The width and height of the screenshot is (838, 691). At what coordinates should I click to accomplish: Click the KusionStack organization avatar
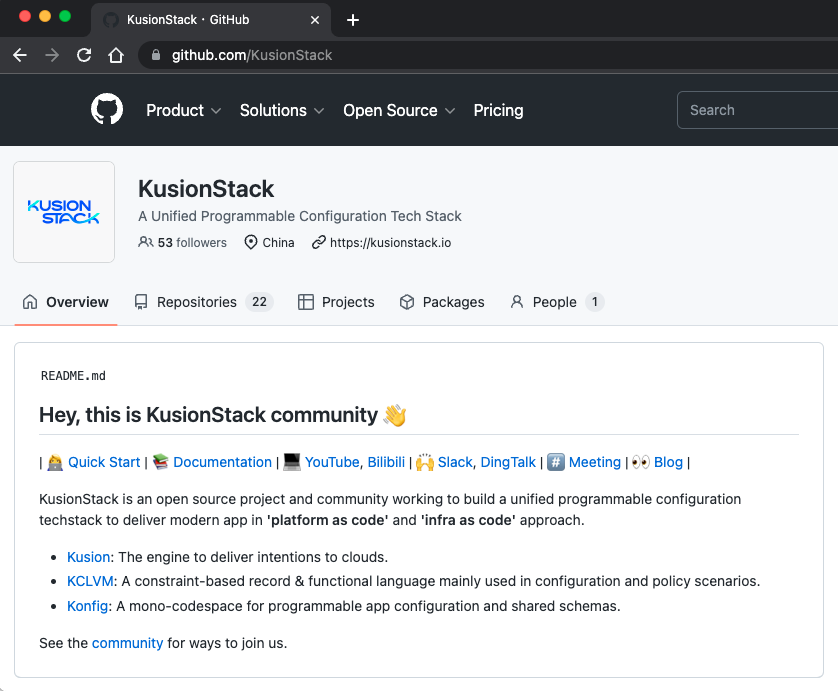point(64,212)
